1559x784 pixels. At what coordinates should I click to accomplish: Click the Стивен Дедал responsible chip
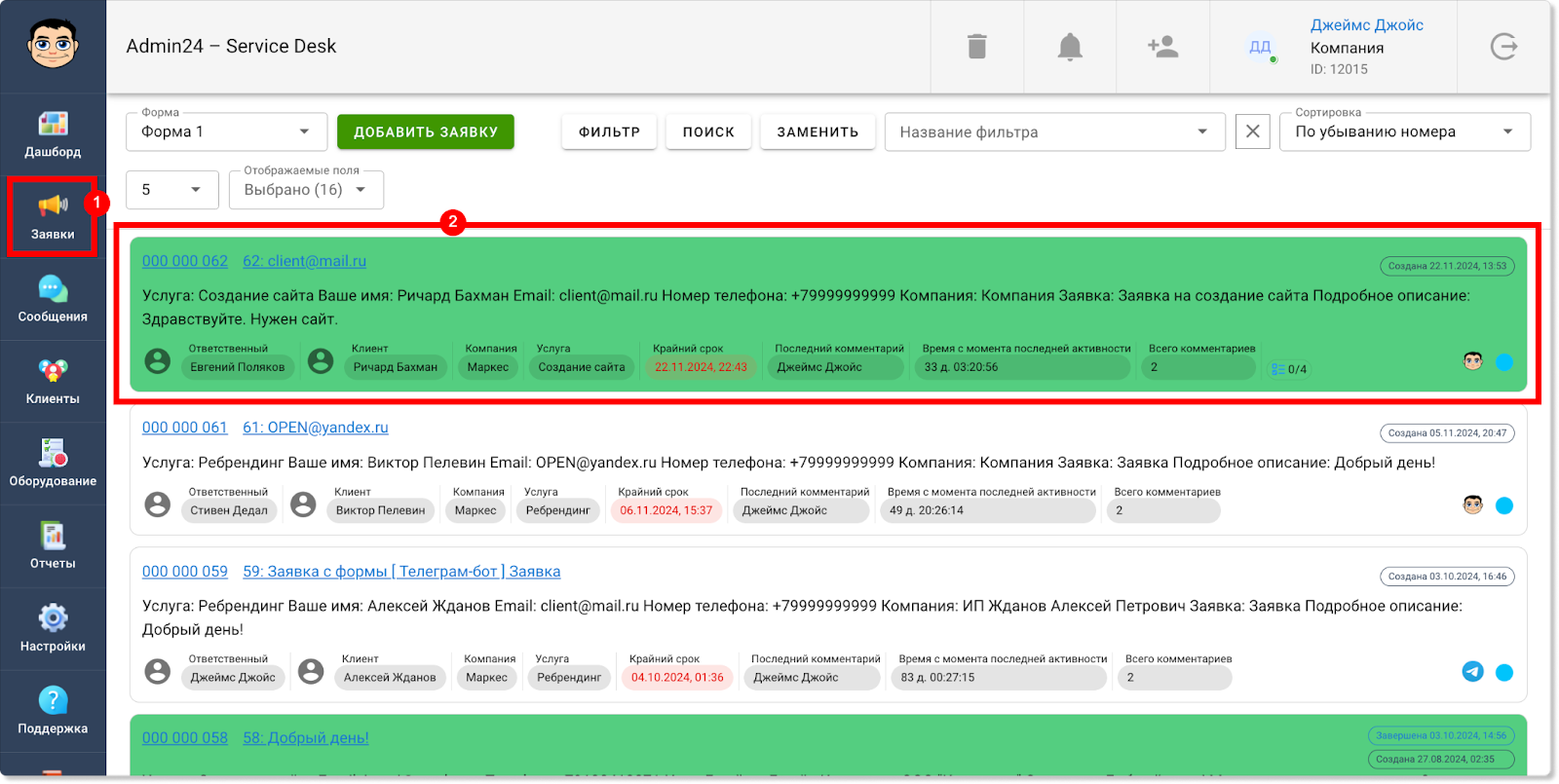pyautogui.click(x=229, y=510)
